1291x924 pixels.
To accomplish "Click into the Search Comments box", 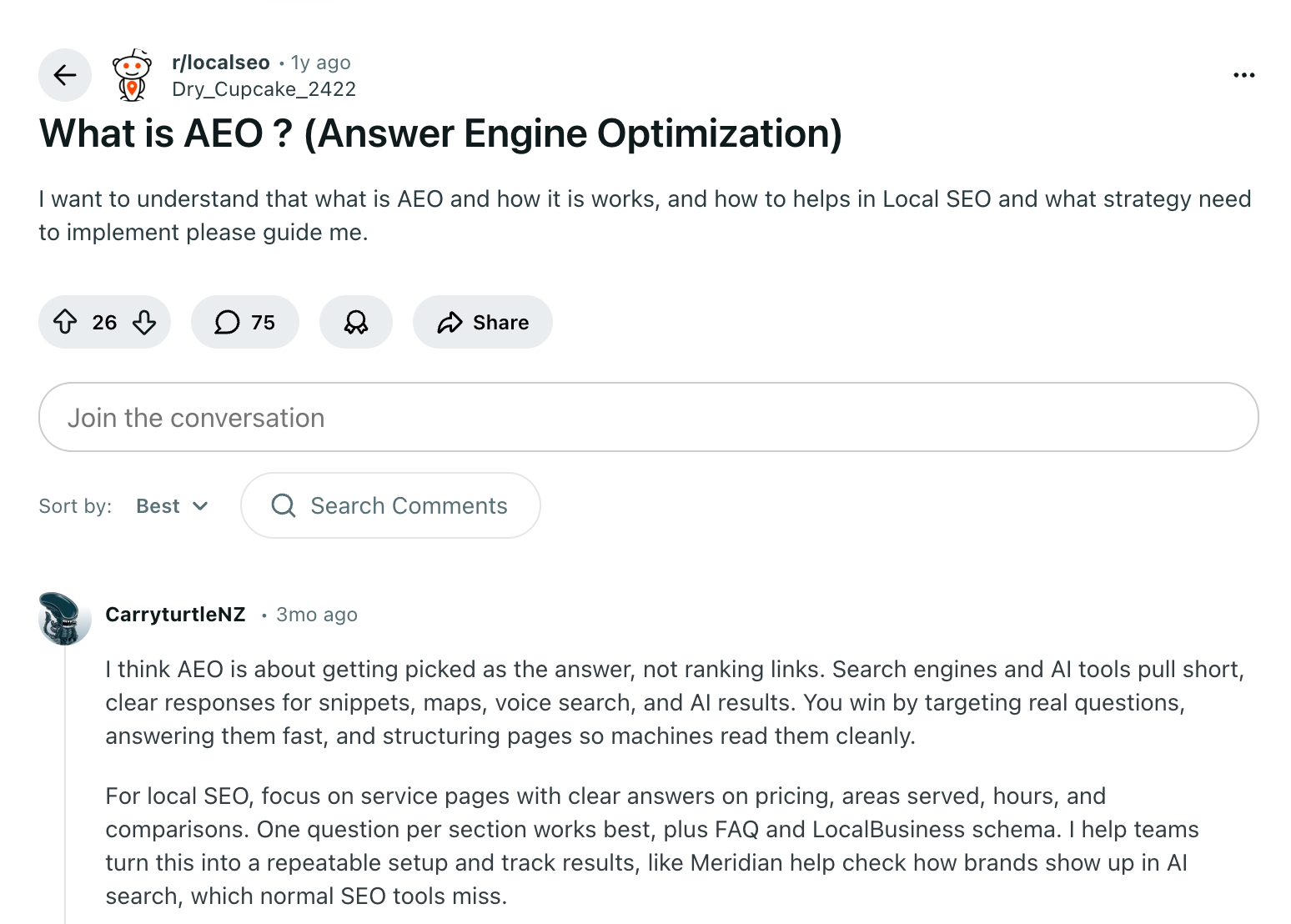I will tap(409, 505).
